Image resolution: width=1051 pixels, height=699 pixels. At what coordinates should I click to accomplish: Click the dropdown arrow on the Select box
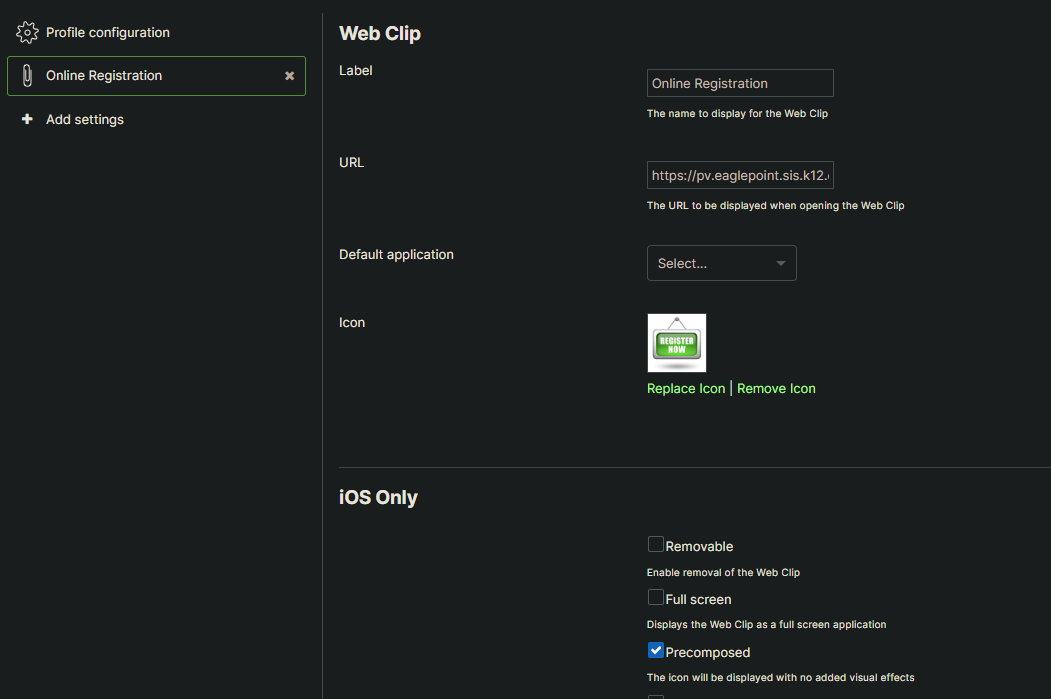tap(780, 263)
